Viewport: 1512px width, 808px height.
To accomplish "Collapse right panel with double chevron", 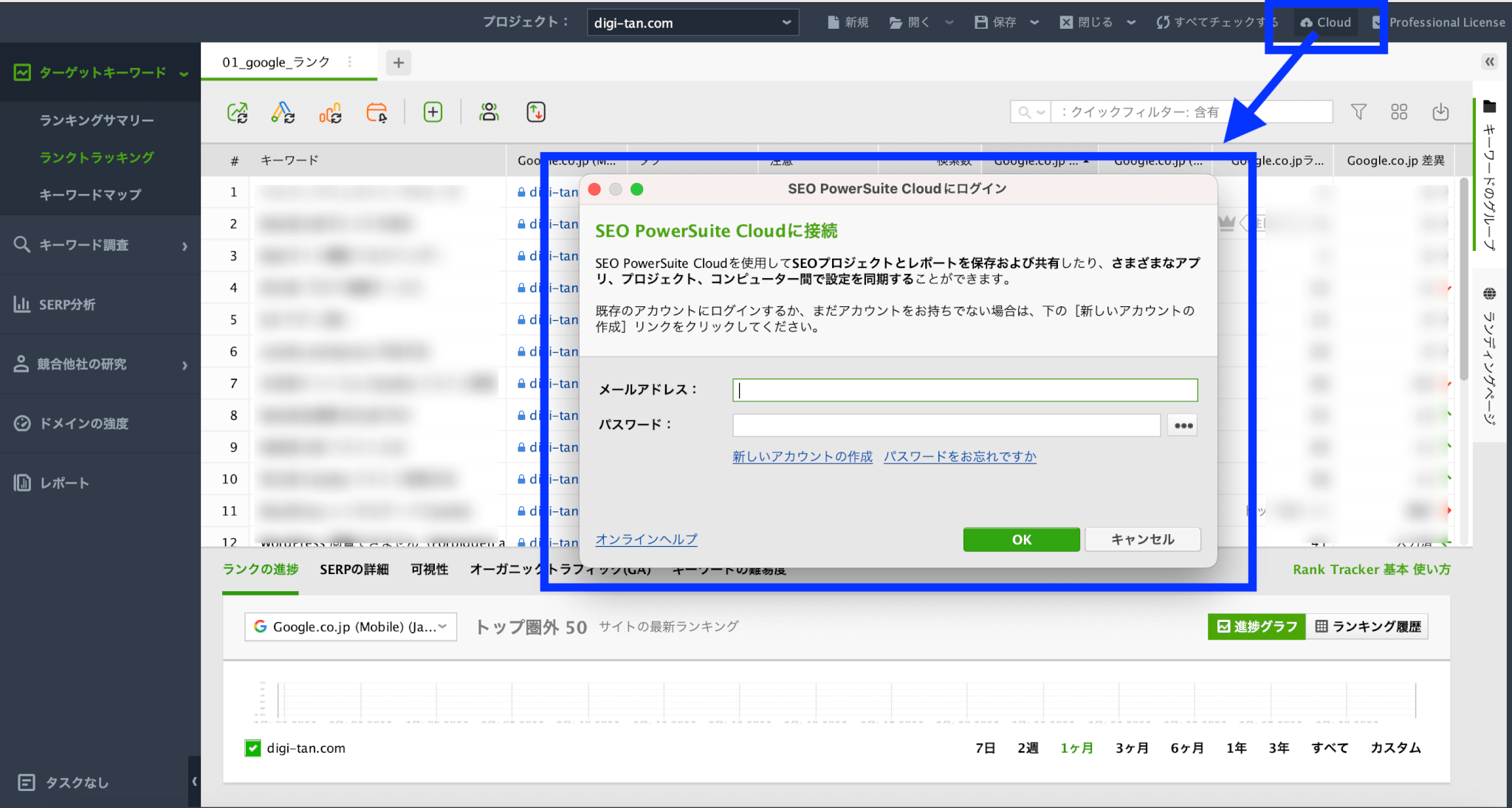I will tap(1490, 62).
